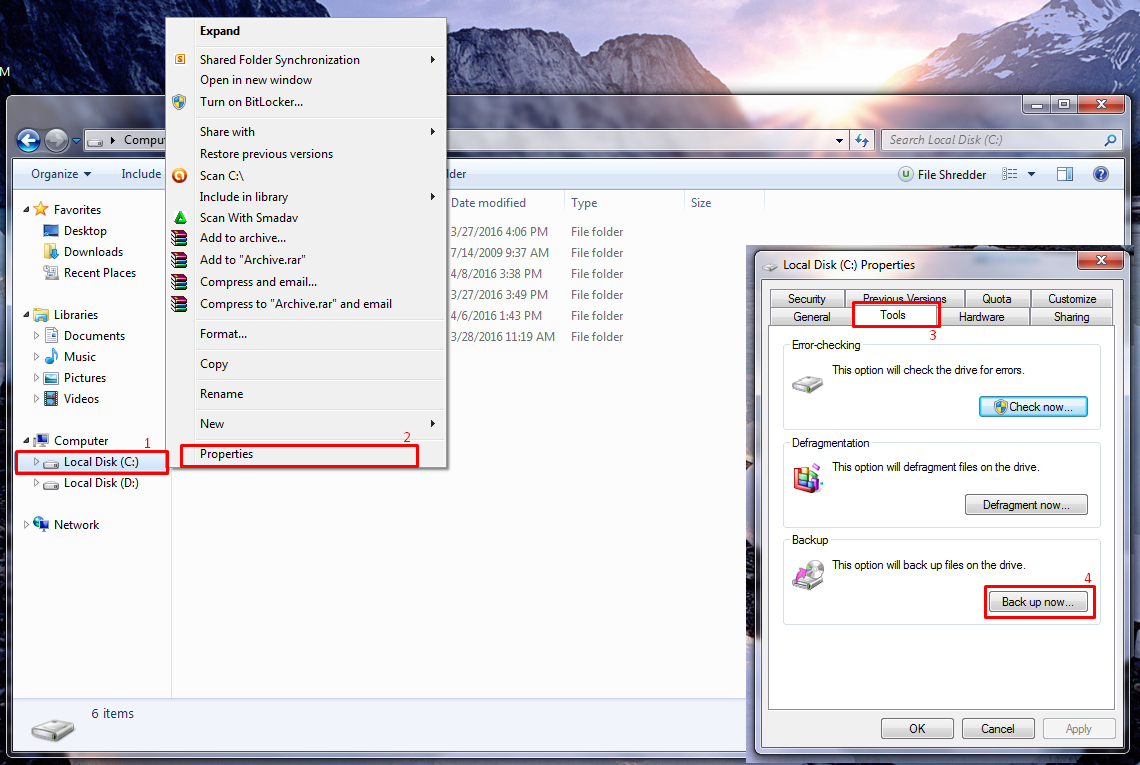Close the Local Disk (C:) Properties dialog
Viewport: 1140px width, 765px height.
[1101, 260]
